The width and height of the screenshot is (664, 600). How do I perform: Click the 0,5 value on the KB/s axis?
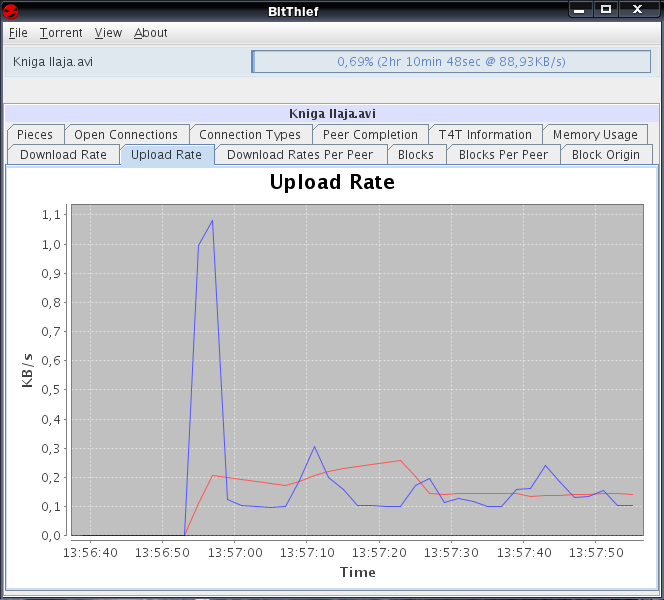[x=51, y=390]
